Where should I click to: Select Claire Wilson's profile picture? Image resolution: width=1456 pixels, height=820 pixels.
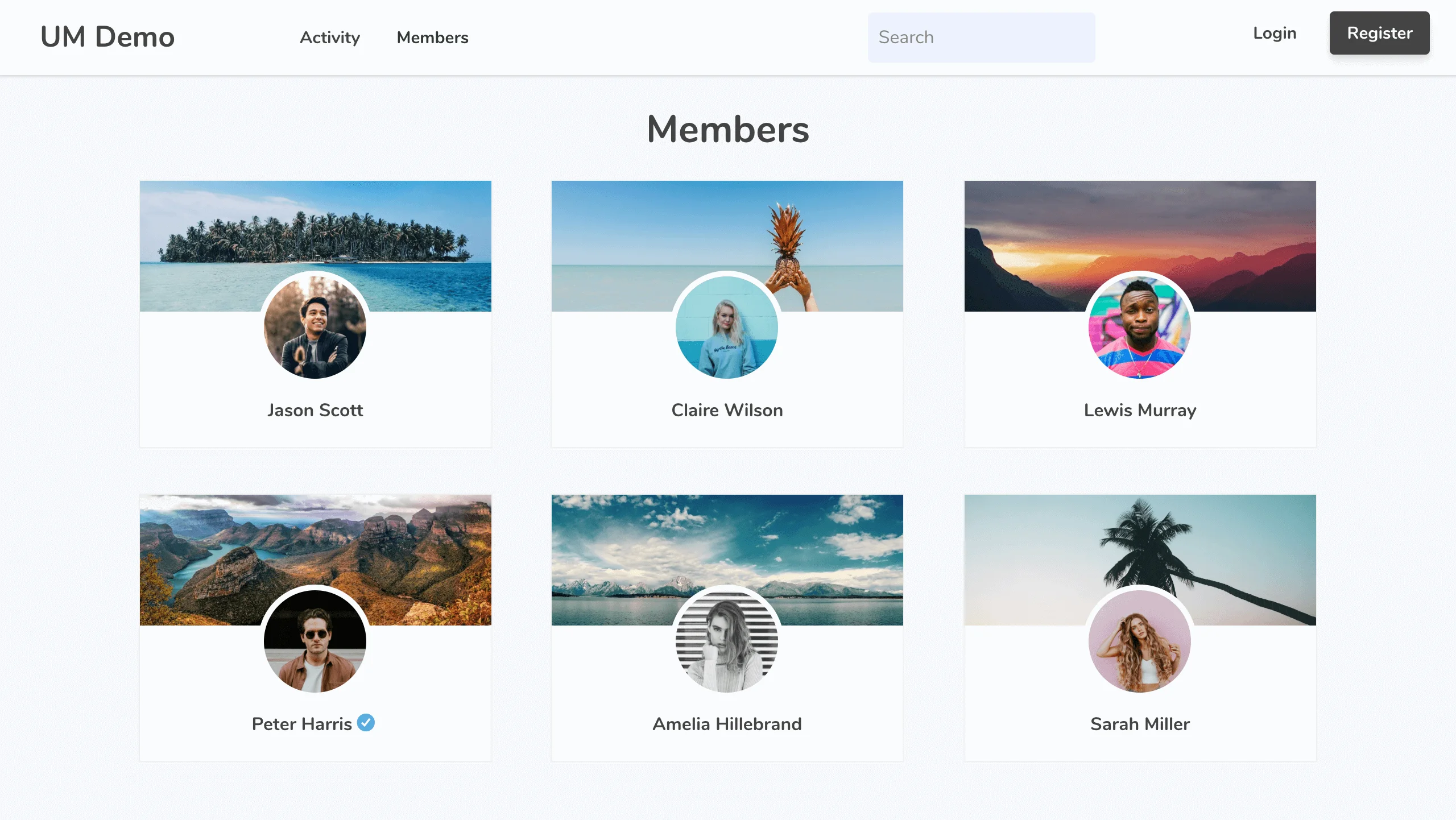pyautogui.click(x=726, y=327)
